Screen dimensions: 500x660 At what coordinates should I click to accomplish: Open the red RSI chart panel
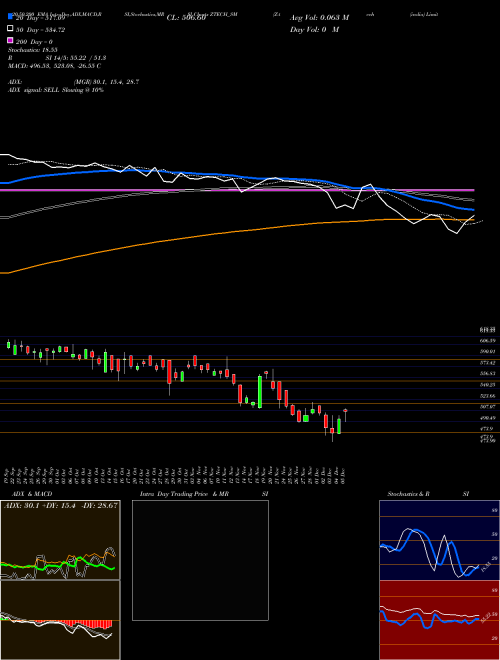coord(439,620)
